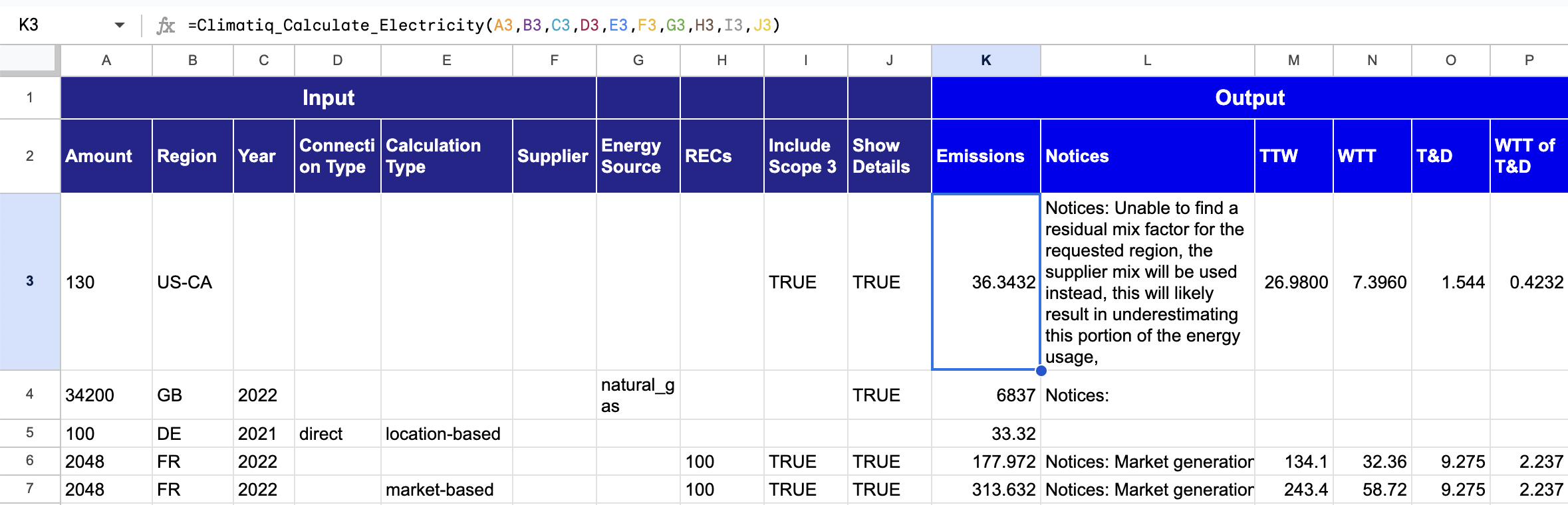Click the Energy Source header cell
The image size is (1568, 505).
coord(638,156)
